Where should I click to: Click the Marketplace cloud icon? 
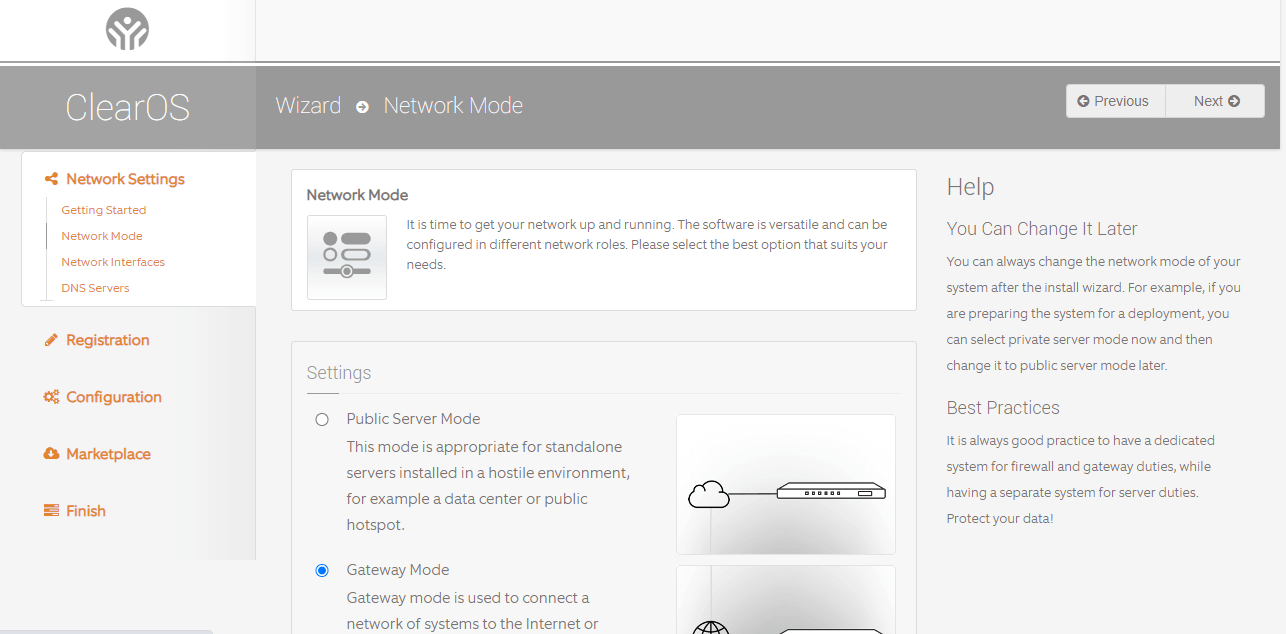50,454
